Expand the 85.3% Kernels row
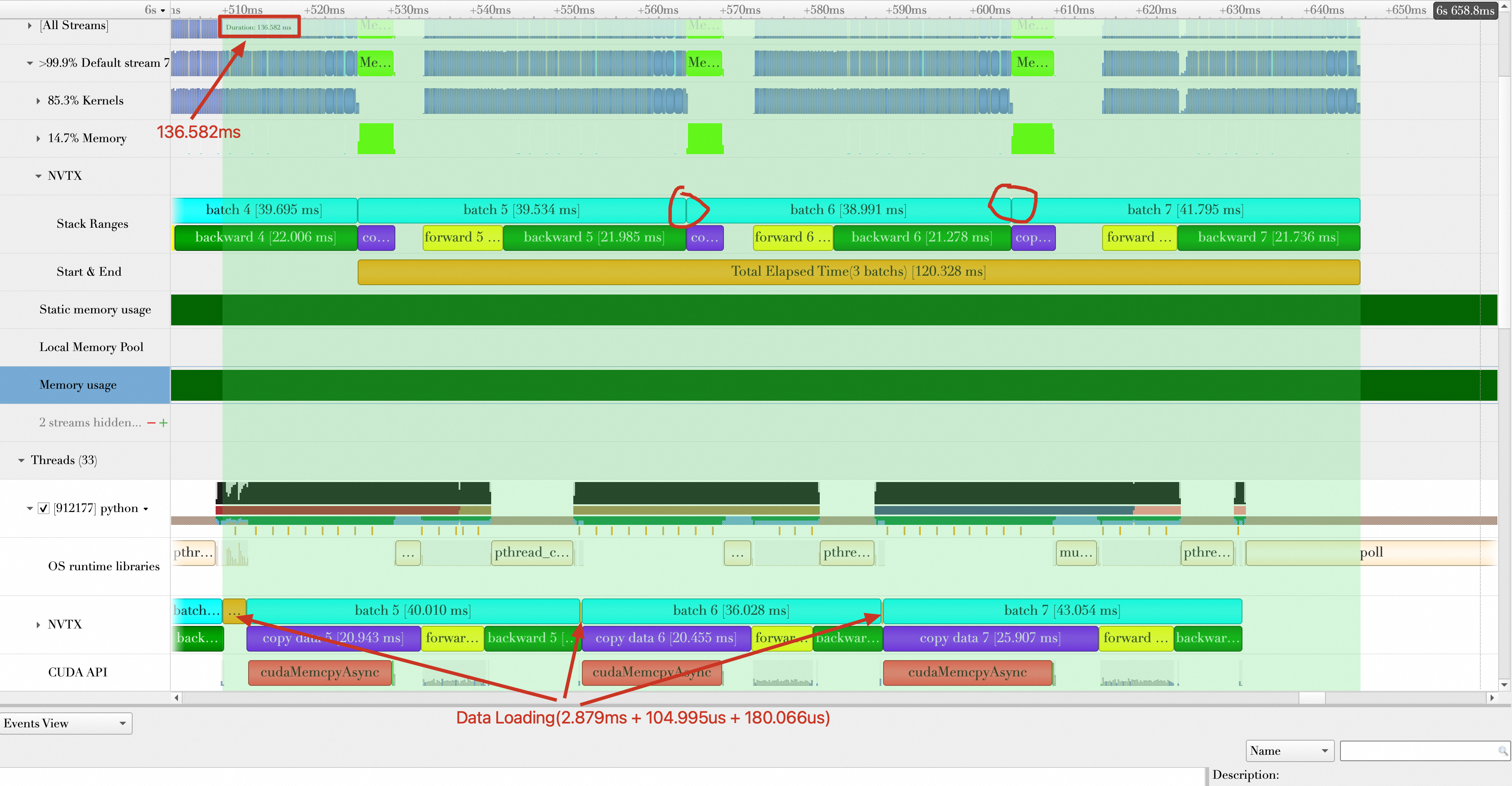This screenshot has height=786, width=1512. point(38,101)
